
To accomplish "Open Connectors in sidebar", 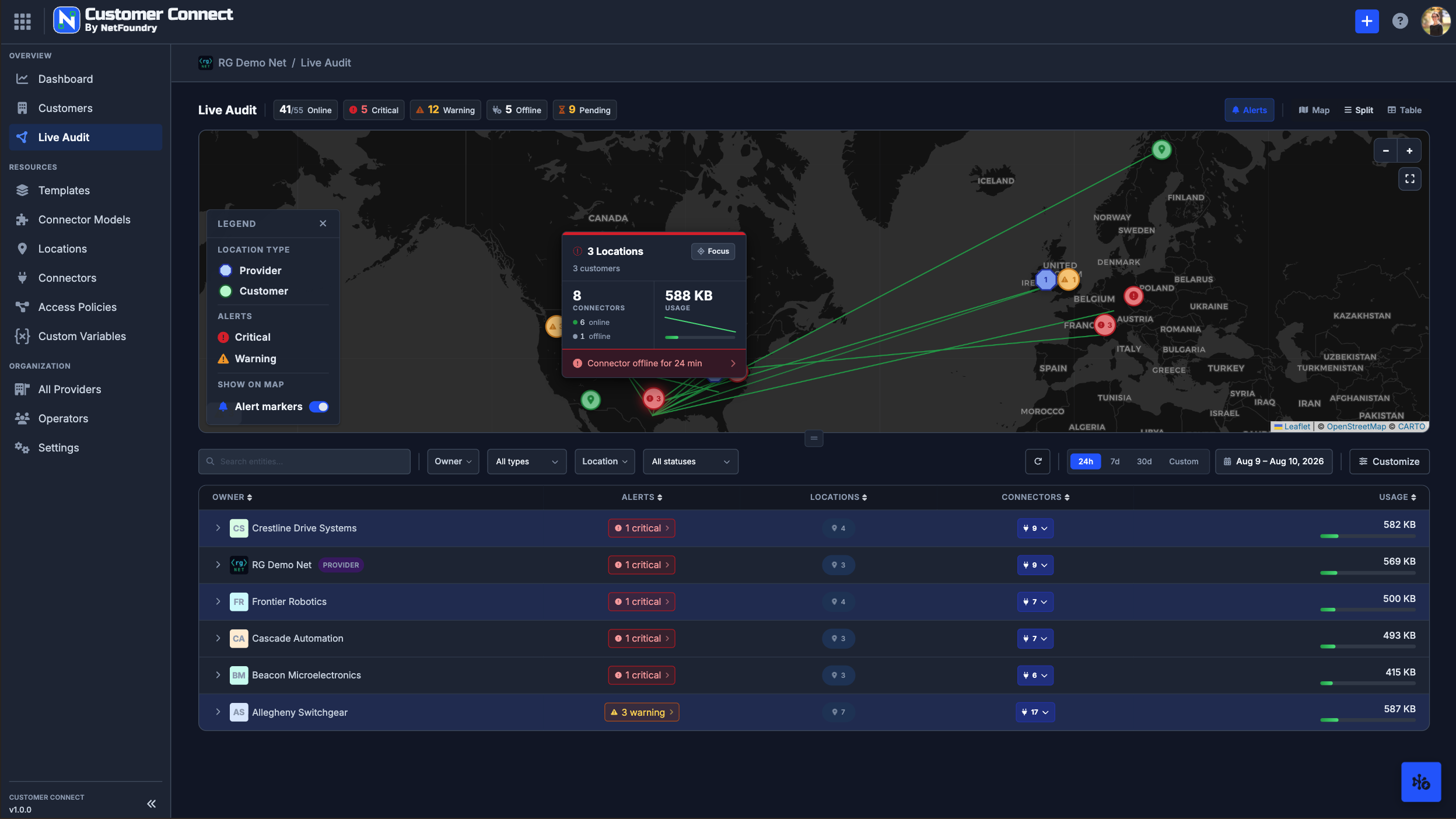I will point(86,278).
